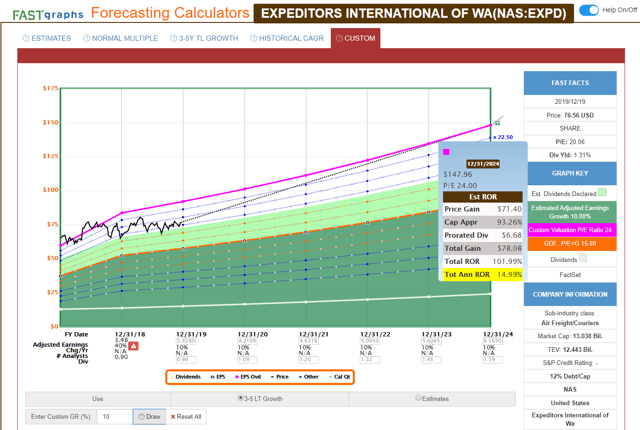The height and width of the screenshot is (430, 640).
Task: Click red warning triangle under 12/31/18
Action: click(133, 346)
